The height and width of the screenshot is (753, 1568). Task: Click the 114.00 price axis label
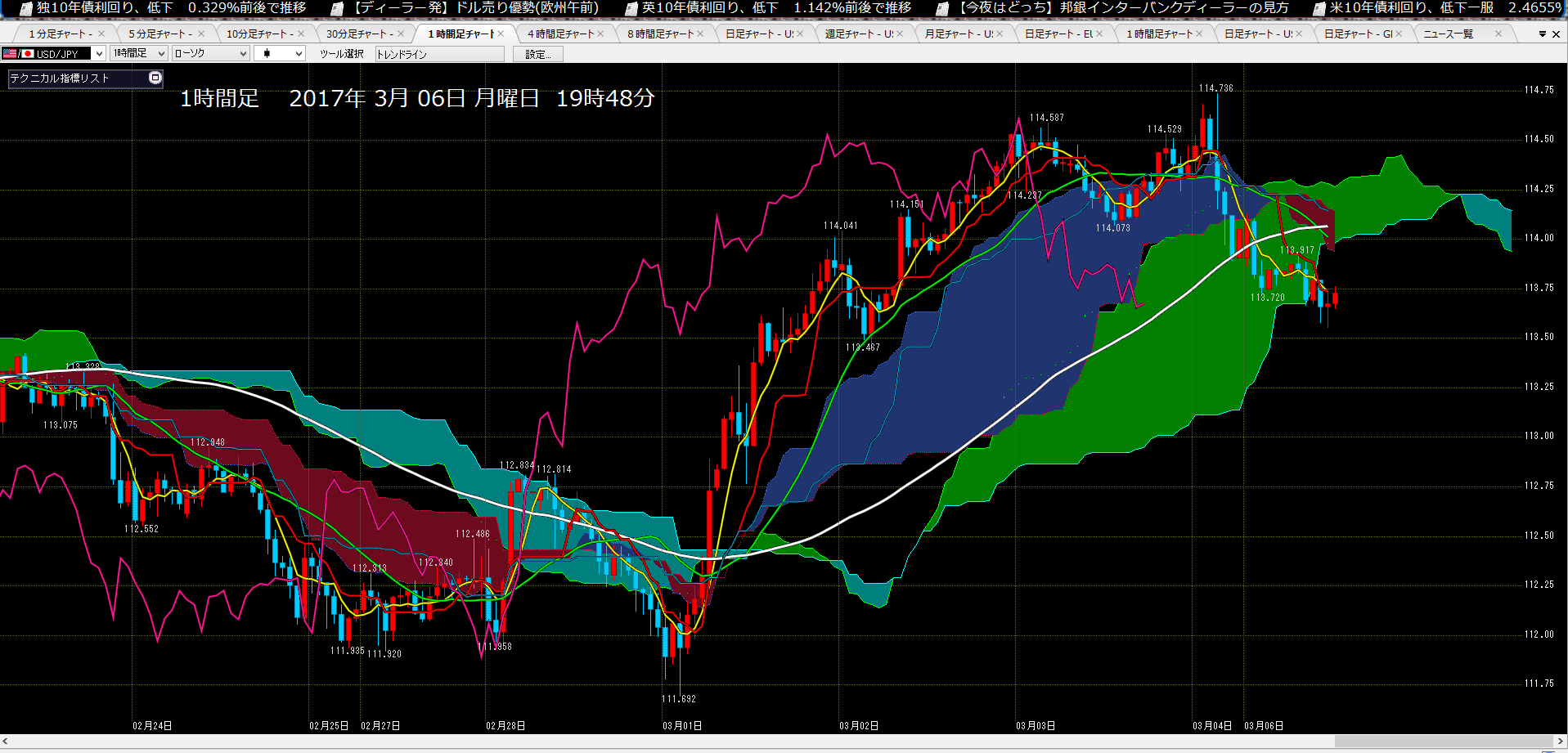tap(1539, 238)
